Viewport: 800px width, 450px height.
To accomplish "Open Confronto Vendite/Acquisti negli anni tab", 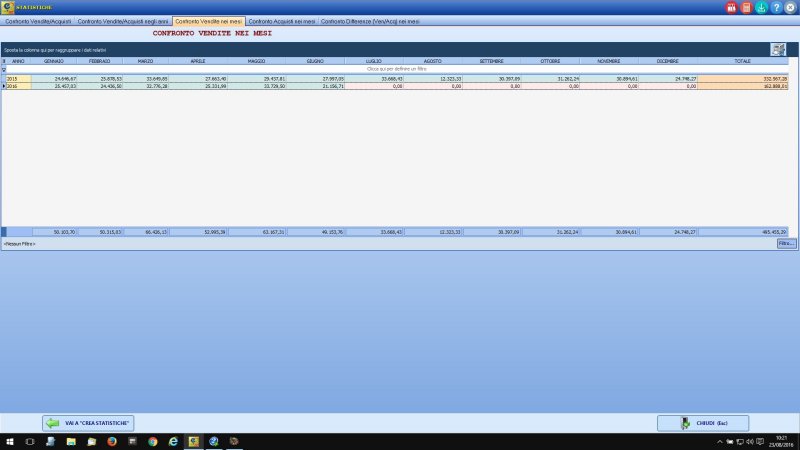I will (x=125, y=21).
